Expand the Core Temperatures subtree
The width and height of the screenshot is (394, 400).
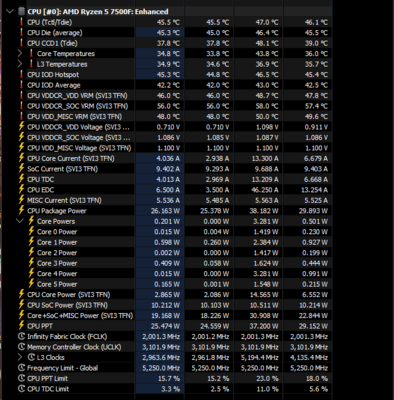click(20, 53)
